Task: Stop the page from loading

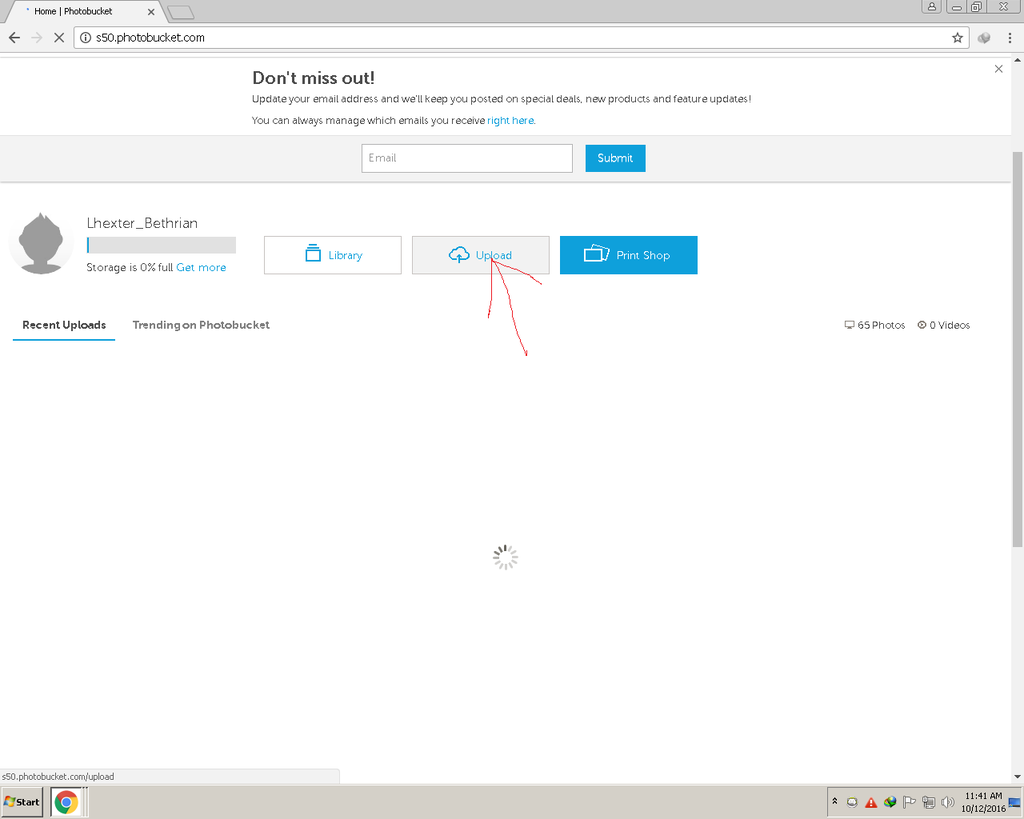Action: pos(59,38)
